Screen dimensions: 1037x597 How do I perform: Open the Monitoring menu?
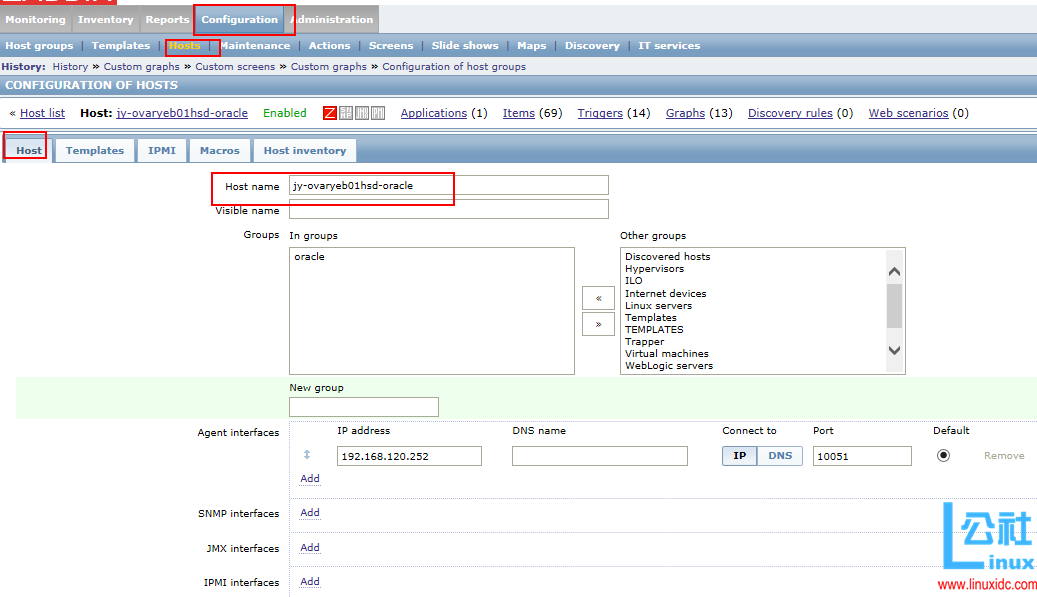click(35, 19)
